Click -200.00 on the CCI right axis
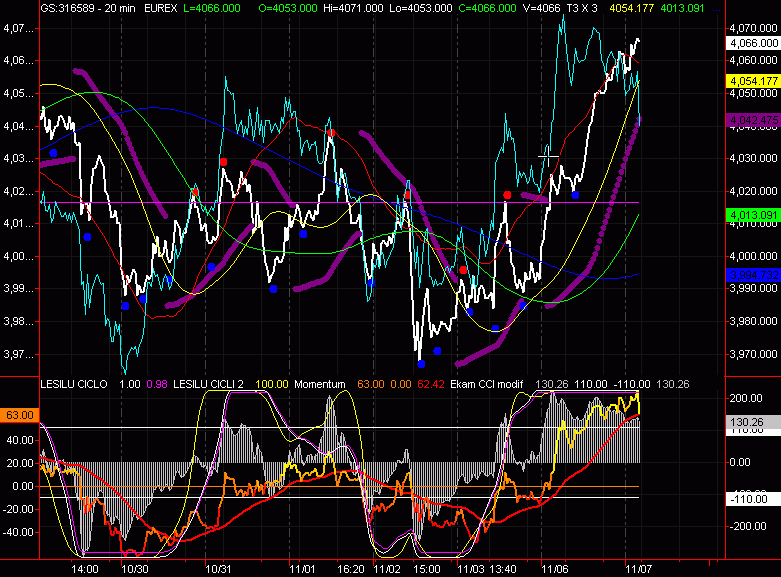This screenshot has height=577, width=781. 748,526
